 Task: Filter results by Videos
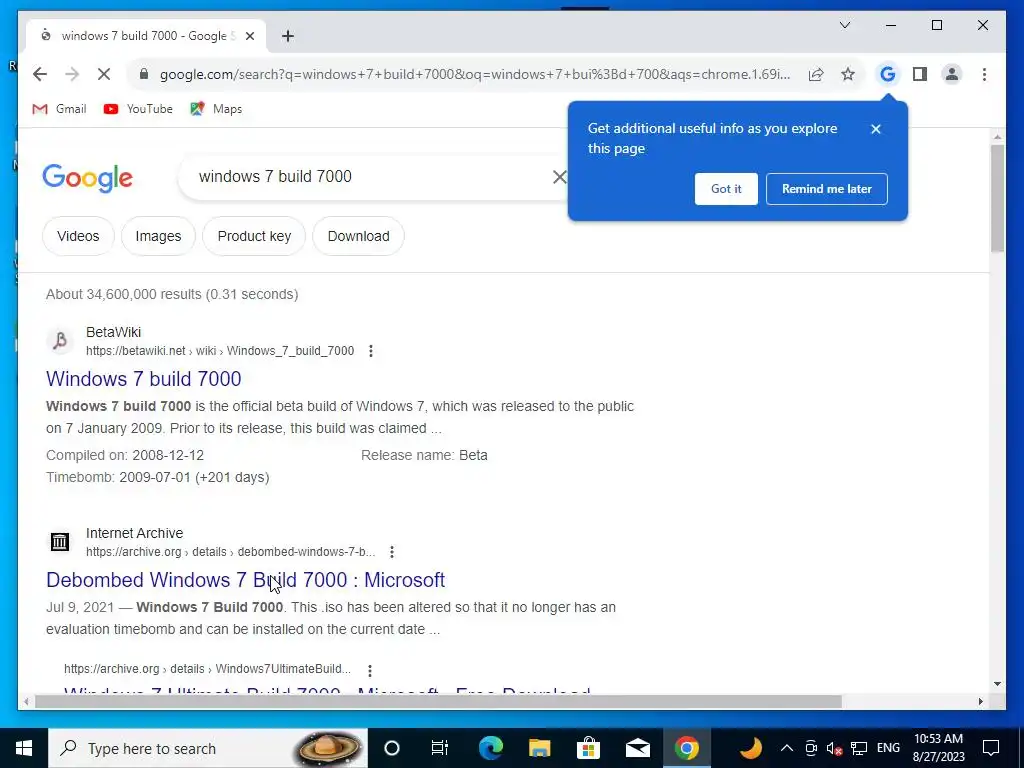pyautogui.click(x=78, y=236)
